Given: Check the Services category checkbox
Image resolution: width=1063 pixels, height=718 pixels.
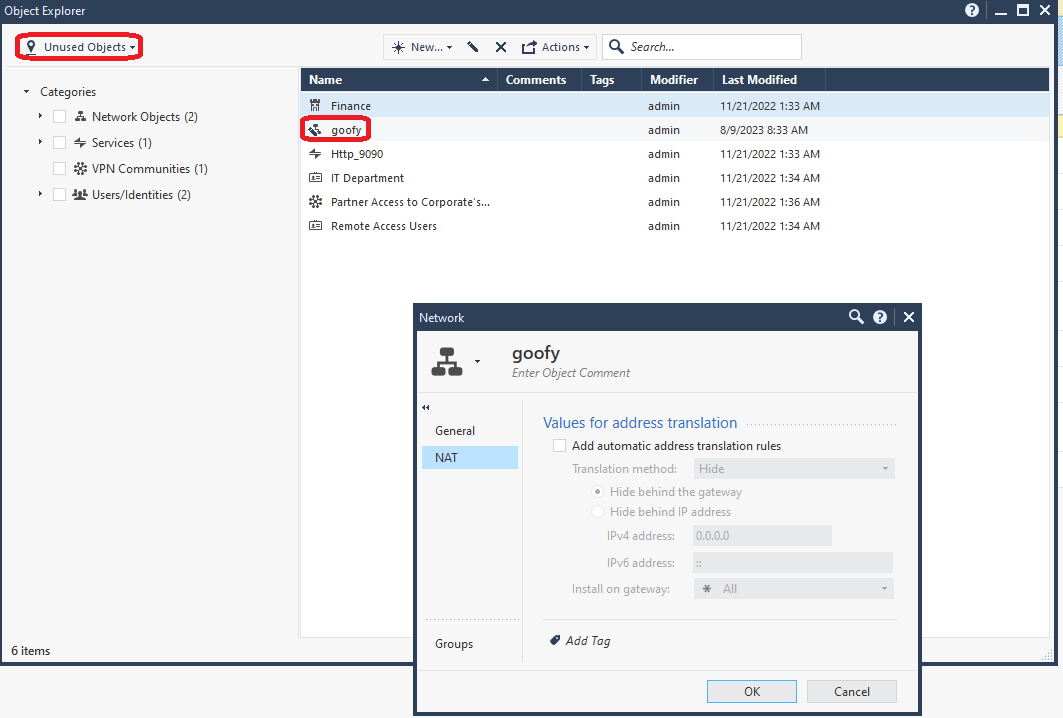Looking at the screenshot, I should pos(60,142).
